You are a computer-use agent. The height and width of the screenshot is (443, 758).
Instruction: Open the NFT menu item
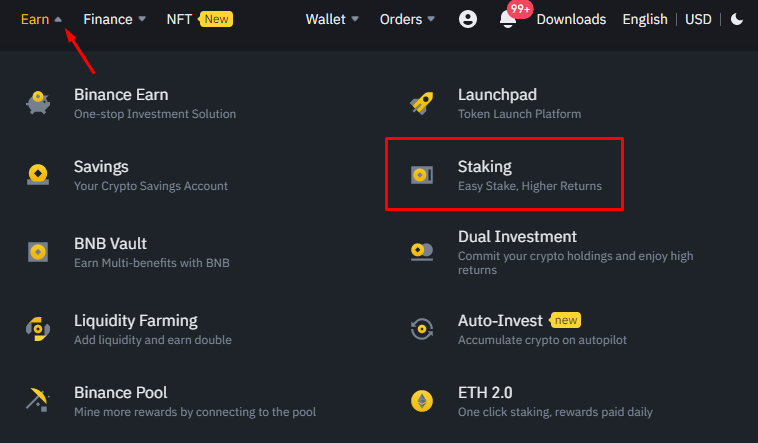click(x=180, y=19)
